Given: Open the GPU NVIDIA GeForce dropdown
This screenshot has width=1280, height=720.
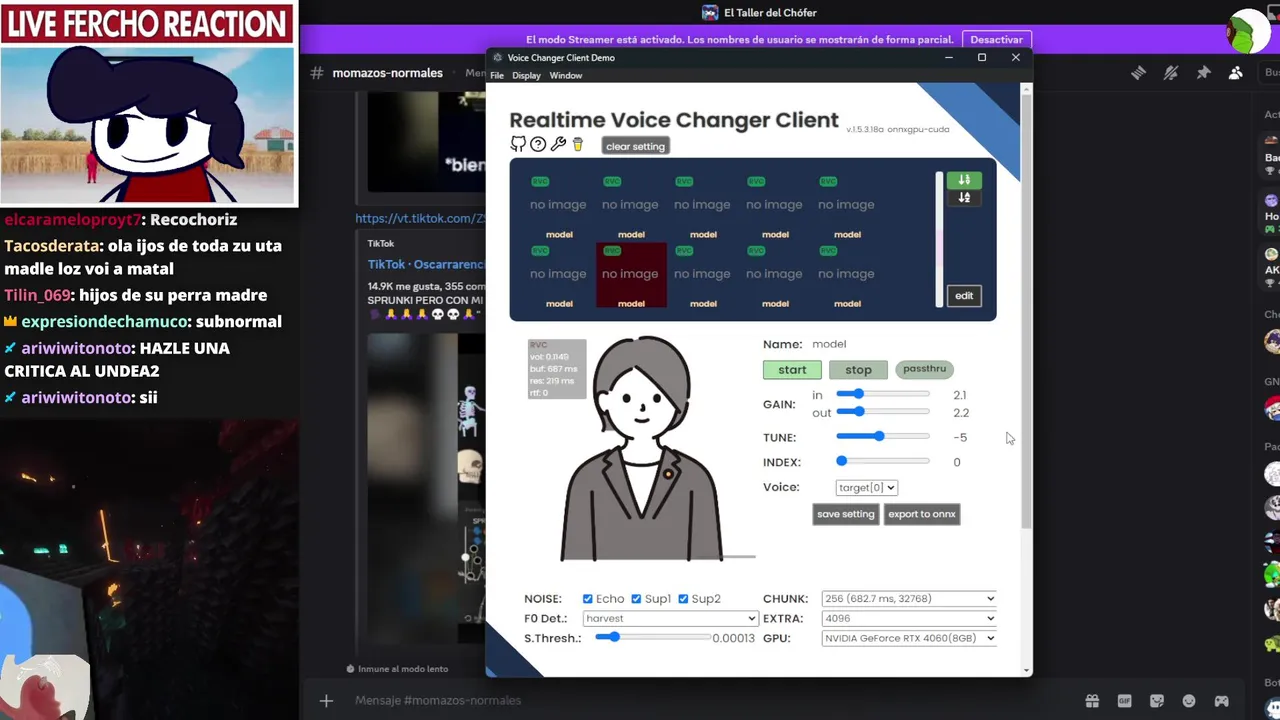Looking at the screenshot, I should (909, 638).
